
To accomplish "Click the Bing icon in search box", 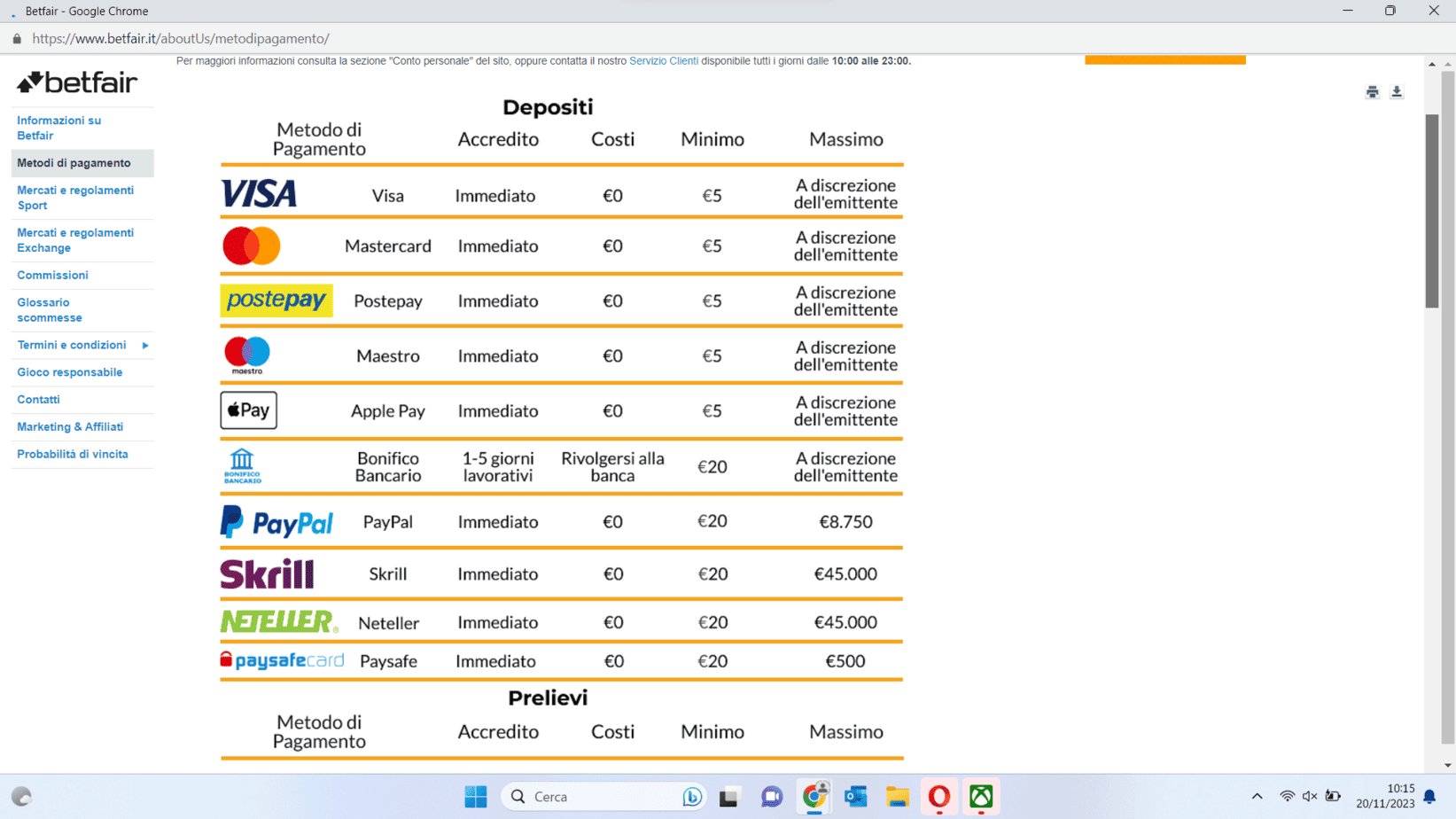I will tap(692, 797).
